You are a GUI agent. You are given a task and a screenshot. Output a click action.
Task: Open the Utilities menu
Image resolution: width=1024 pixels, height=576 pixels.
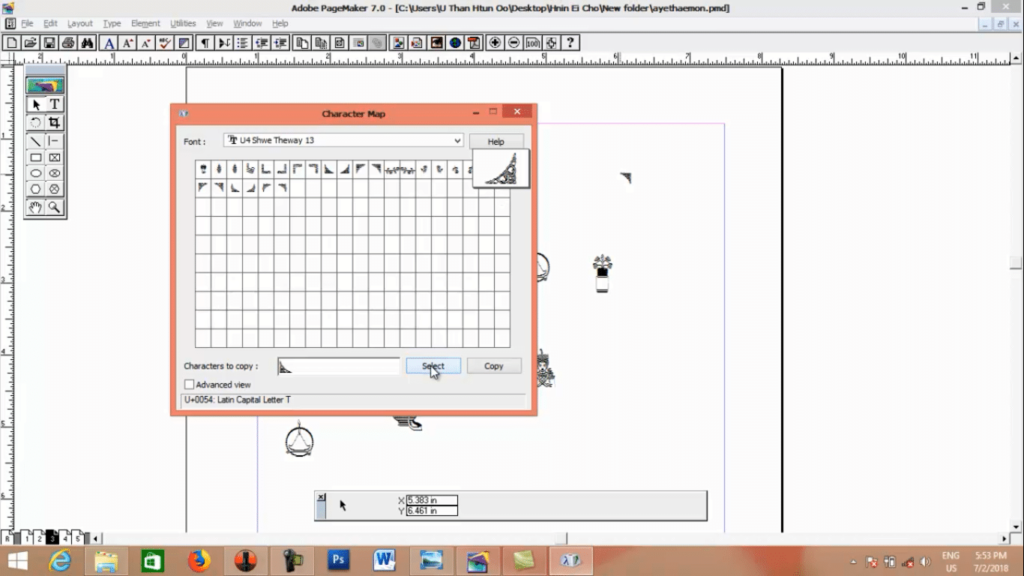point(183,24)
